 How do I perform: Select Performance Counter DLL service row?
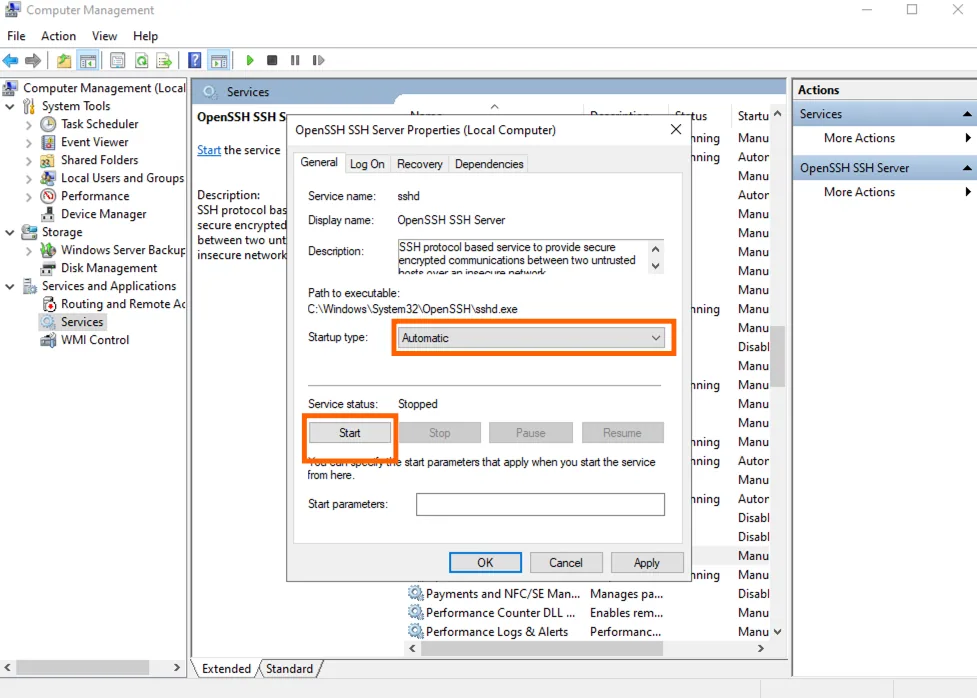pyautogui.click(x=500, y=613)
